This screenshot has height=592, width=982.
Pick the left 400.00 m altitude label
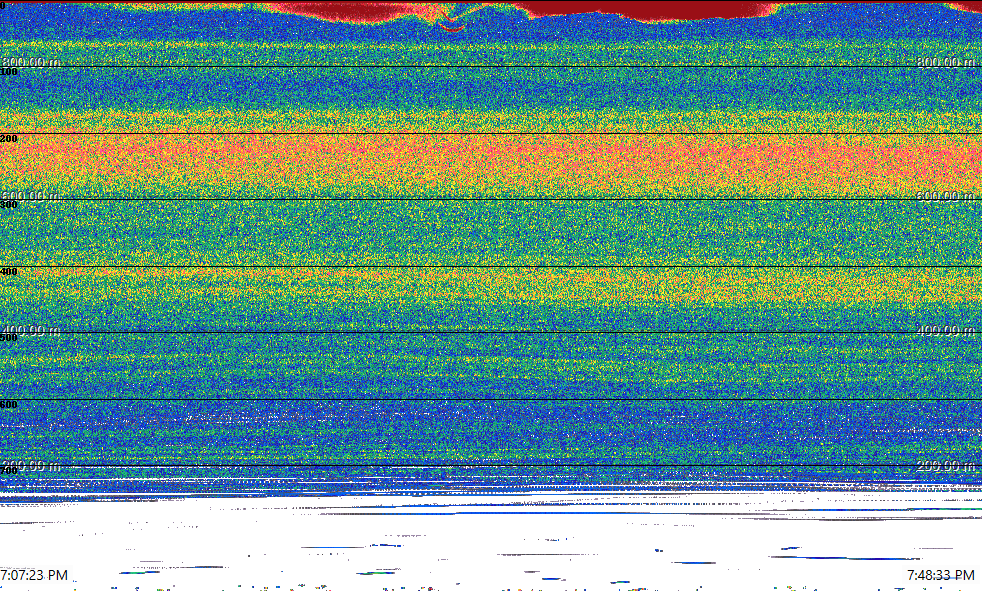pos(31,330)
